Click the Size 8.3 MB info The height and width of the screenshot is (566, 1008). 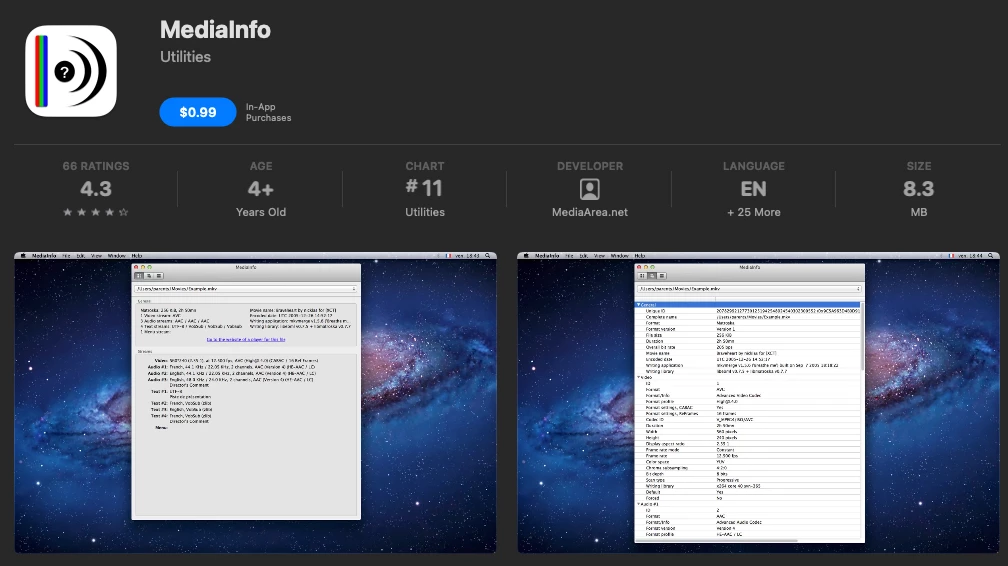tap(919, 188)
